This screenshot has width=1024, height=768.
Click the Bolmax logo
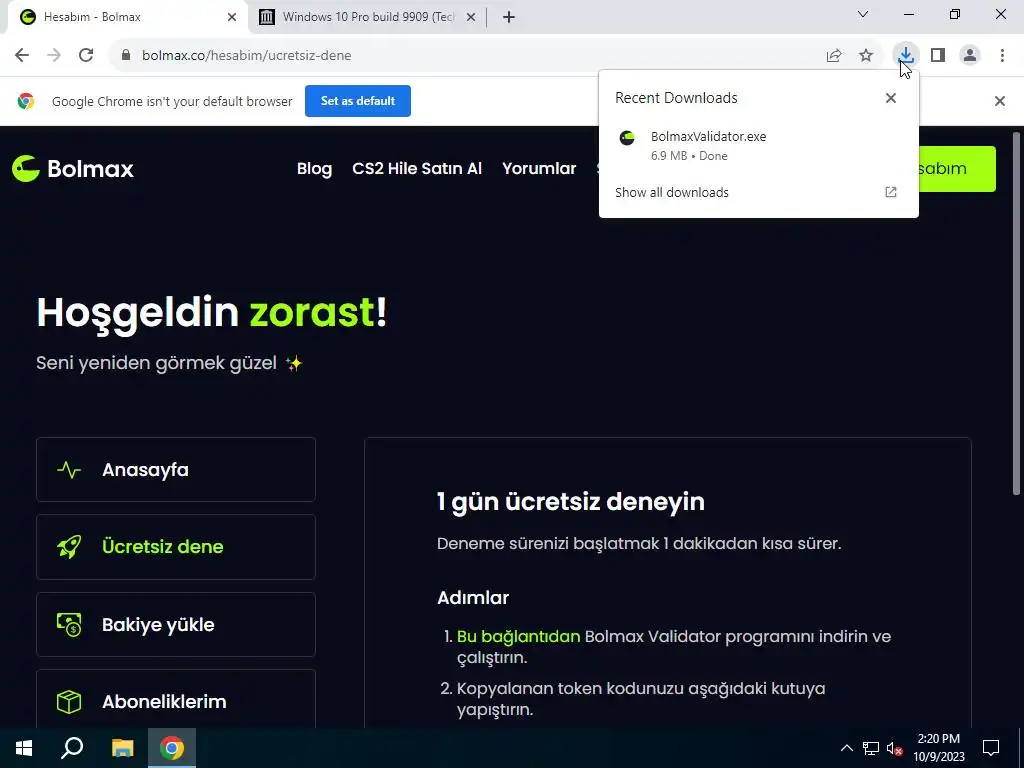tap(72, 168)
